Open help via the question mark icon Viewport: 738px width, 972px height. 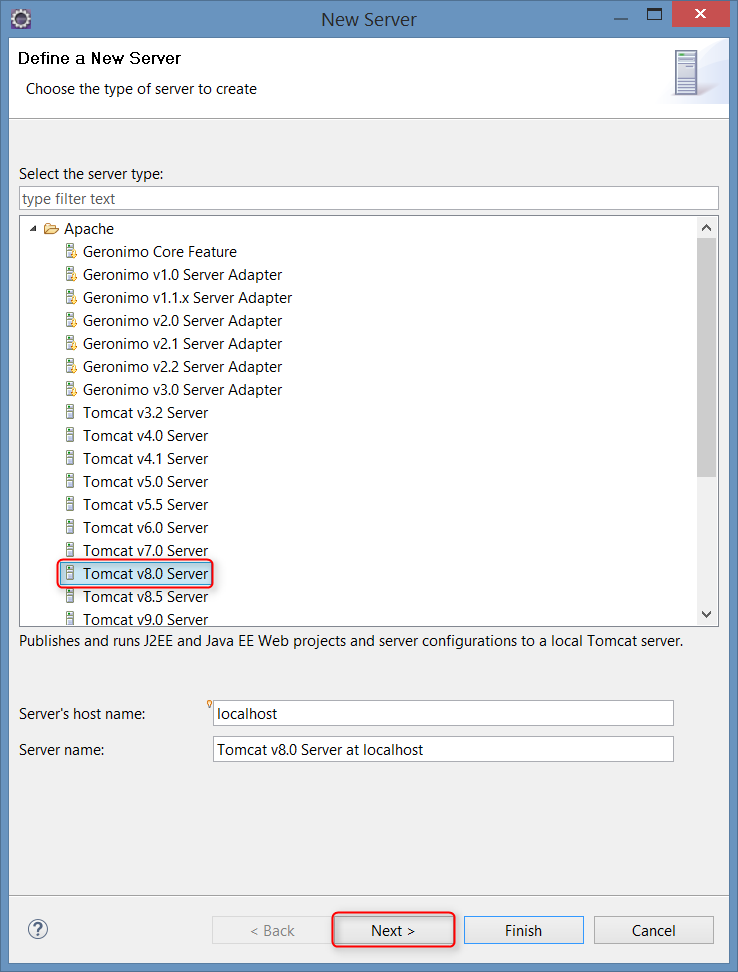(x=38, y=929)
